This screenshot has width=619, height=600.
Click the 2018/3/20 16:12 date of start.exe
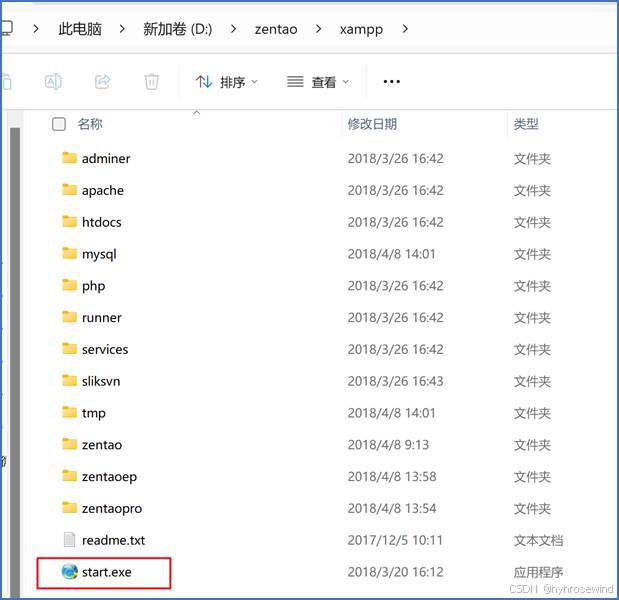(x=396, y=572)
